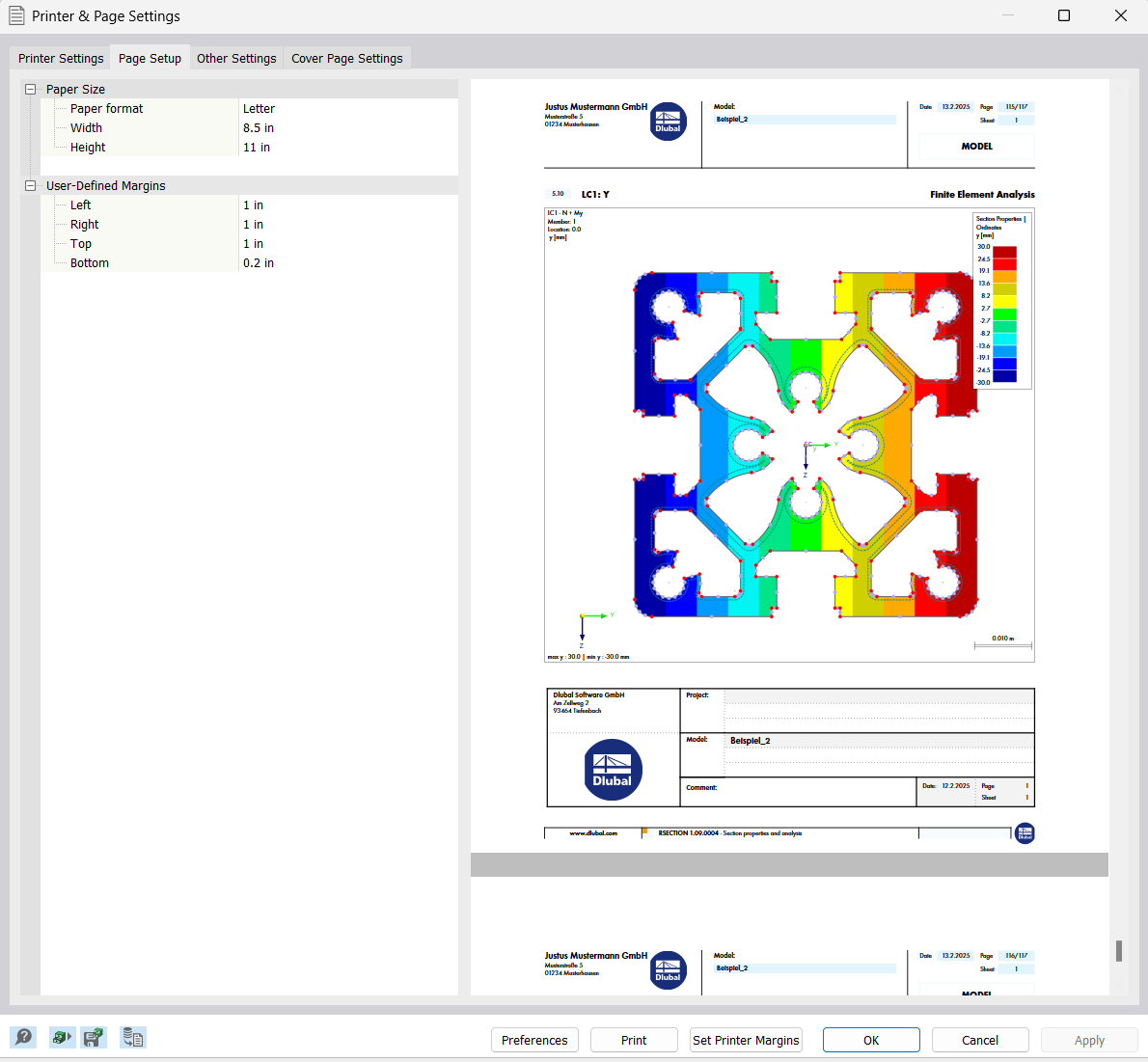Open the Paper format dropdown showing Letter

pos(338,108)
